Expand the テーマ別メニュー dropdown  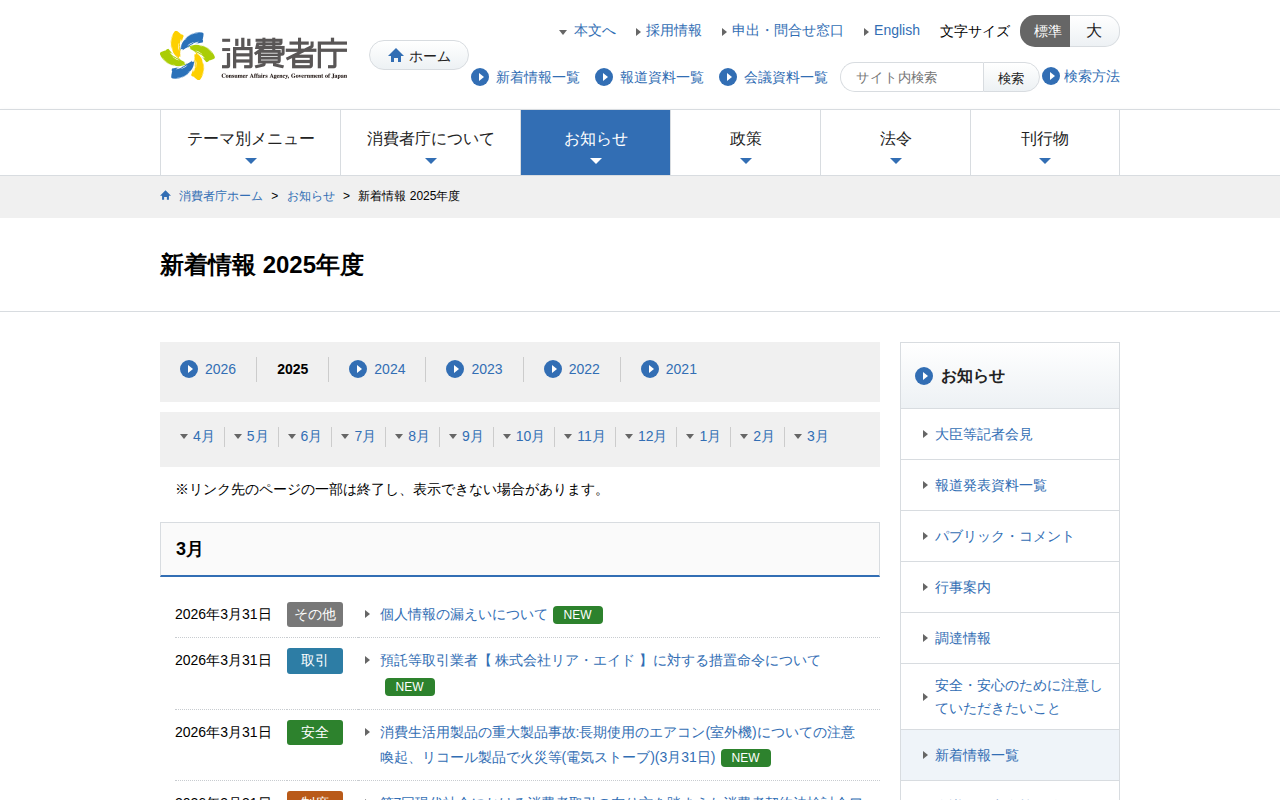[250, 142]
